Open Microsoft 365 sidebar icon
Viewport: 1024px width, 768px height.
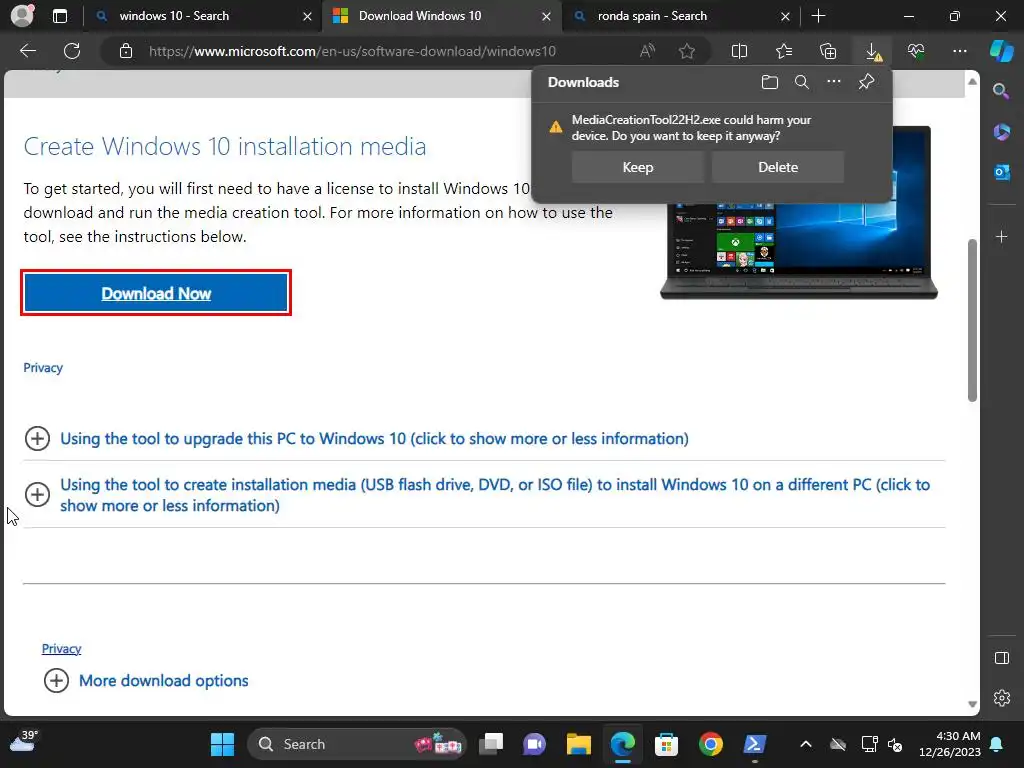[x=1001, y=132]
